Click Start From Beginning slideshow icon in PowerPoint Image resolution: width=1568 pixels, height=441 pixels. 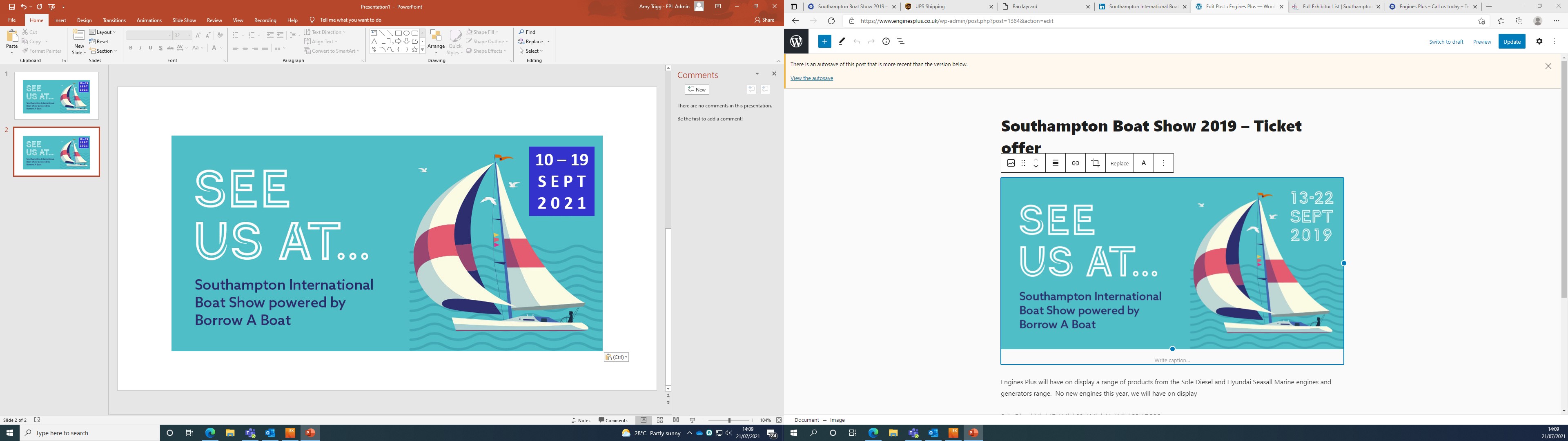51,7
